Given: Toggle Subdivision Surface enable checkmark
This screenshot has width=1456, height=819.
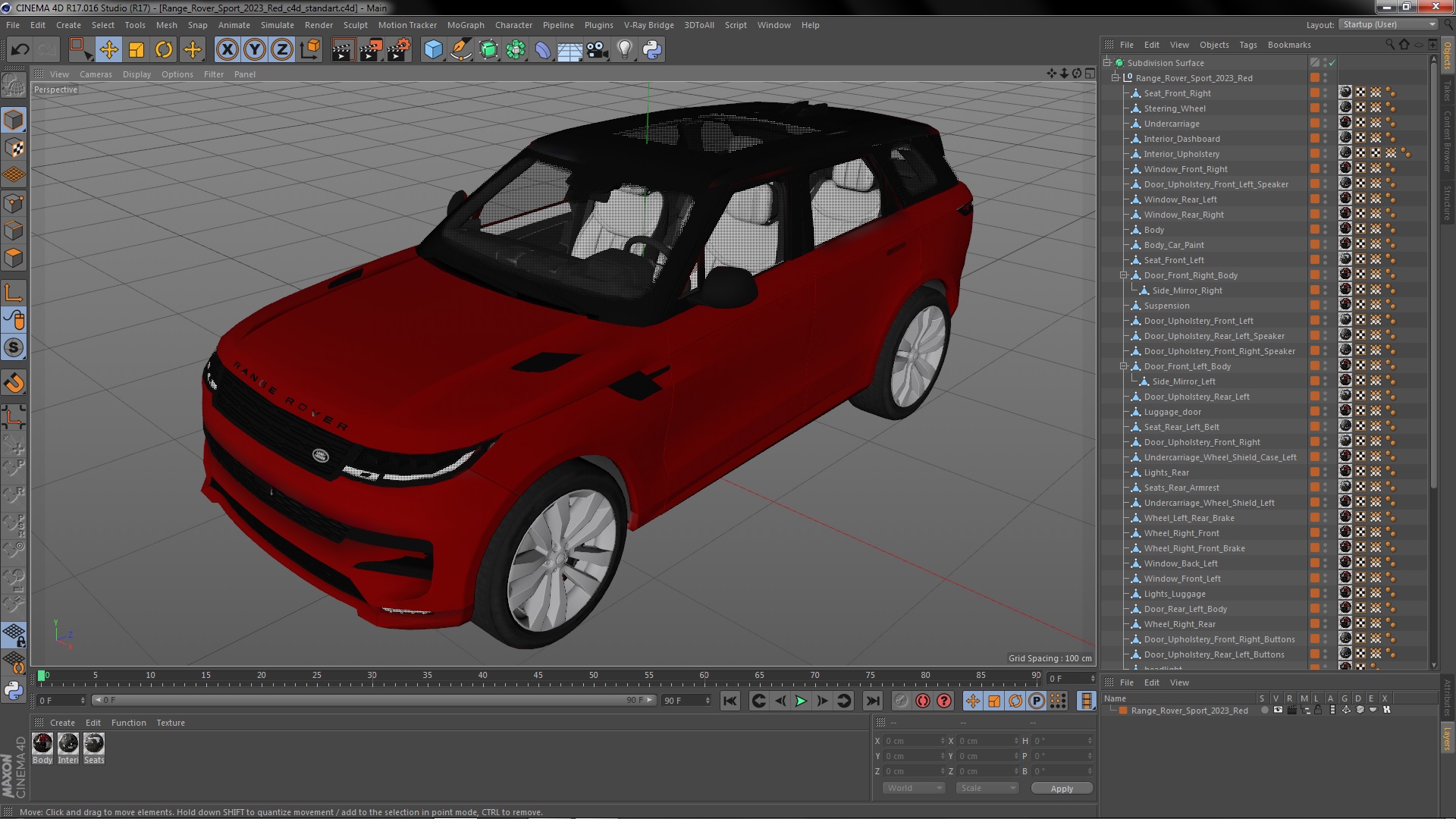Looking at the screenshot, I should pyautogui.click(x=1332, y=63).
